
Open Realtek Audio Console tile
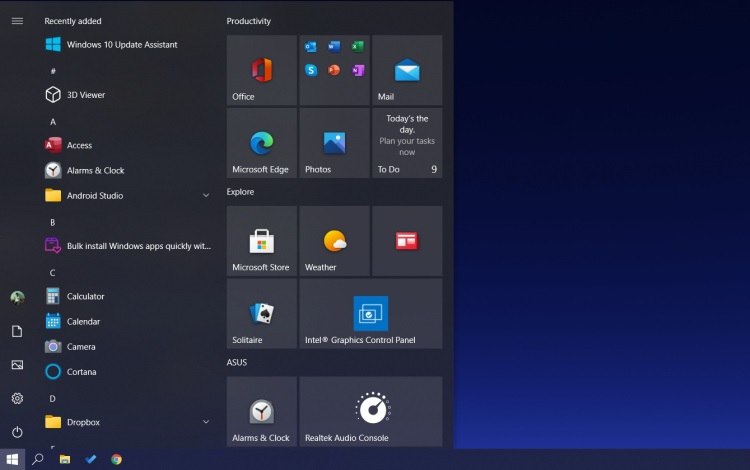(371, 411)
